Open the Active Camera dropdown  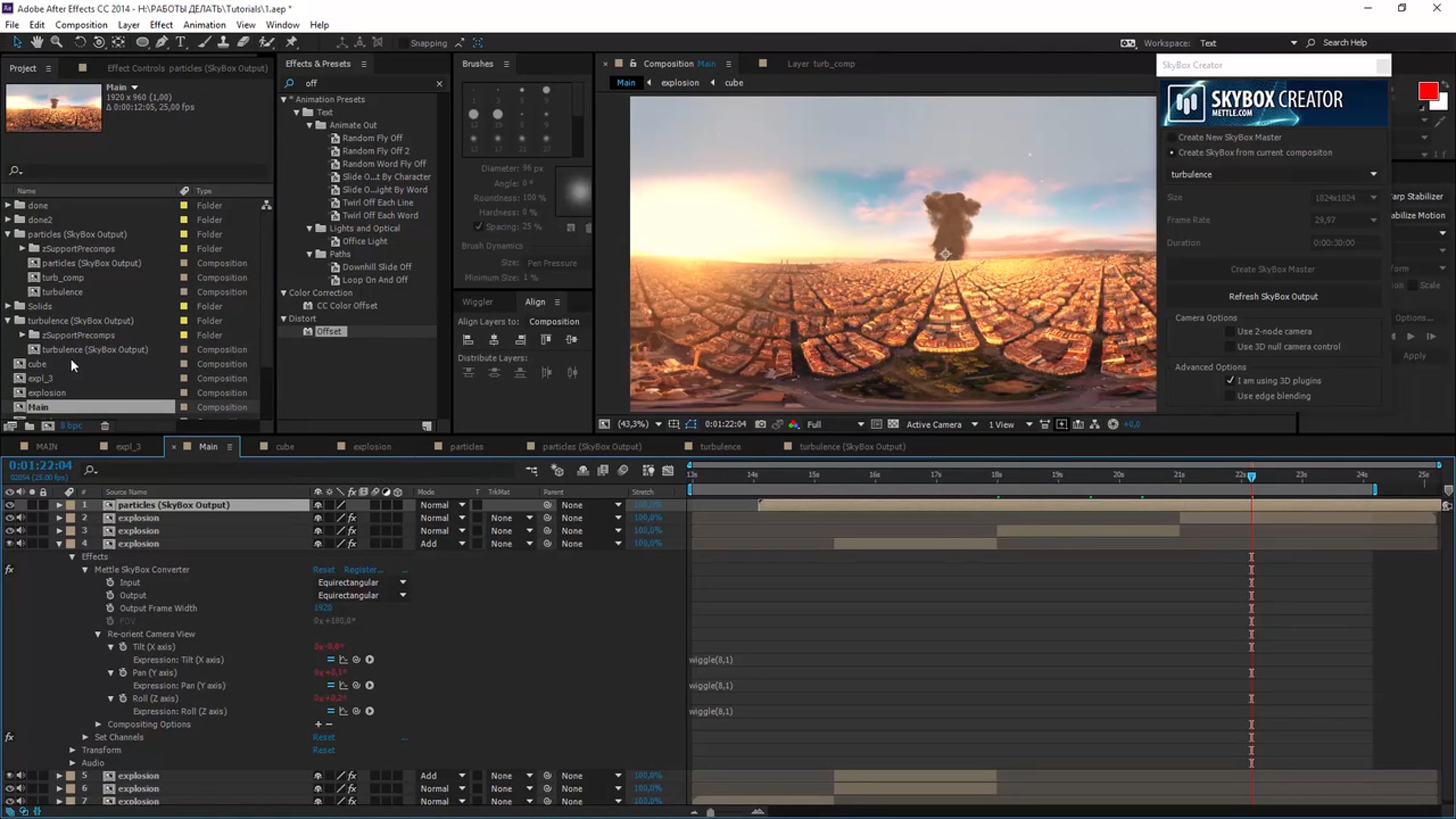tap(942, 425)
